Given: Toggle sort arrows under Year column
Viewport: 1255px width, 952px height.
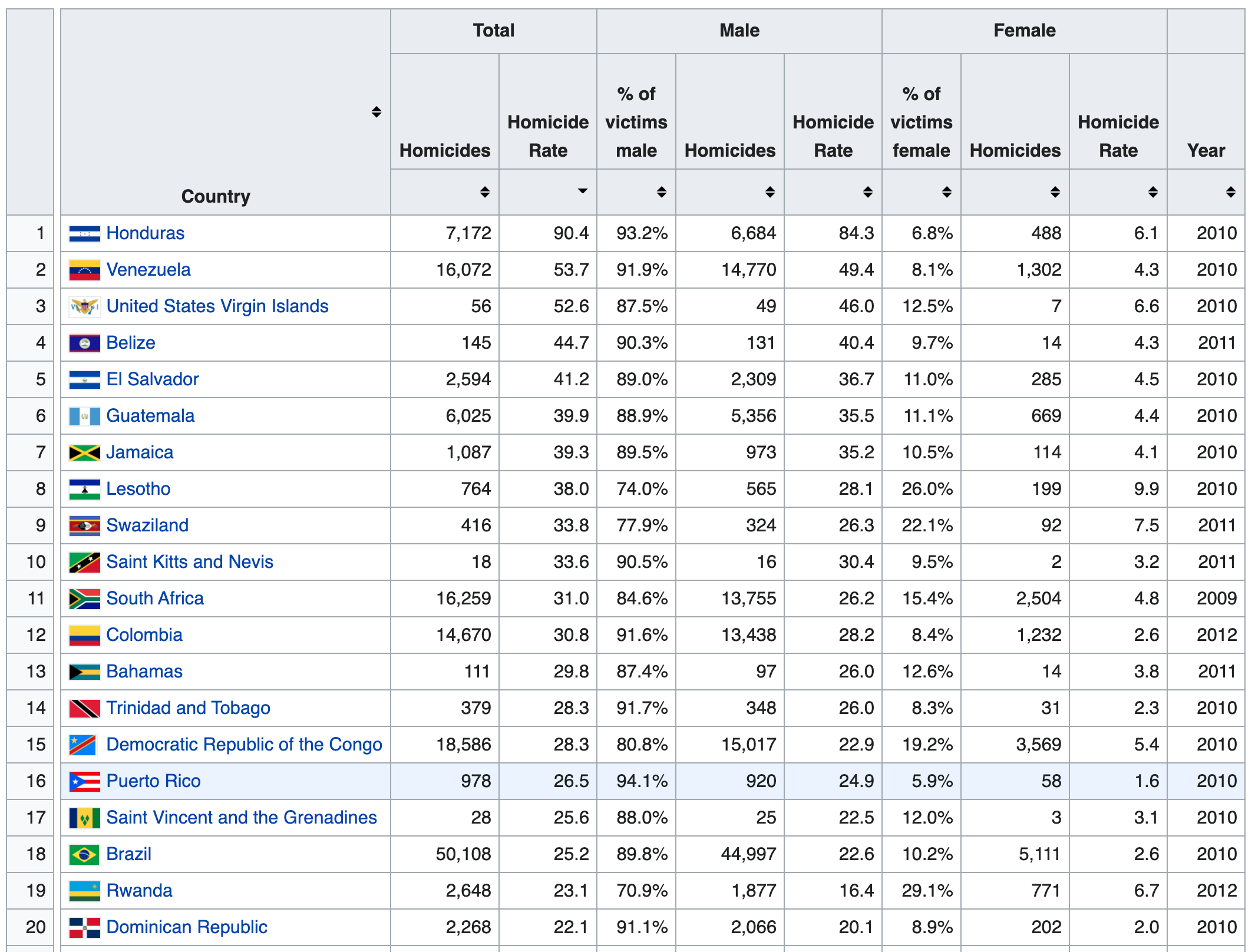Looking at the screenshot, I should tap(1230, 192).
